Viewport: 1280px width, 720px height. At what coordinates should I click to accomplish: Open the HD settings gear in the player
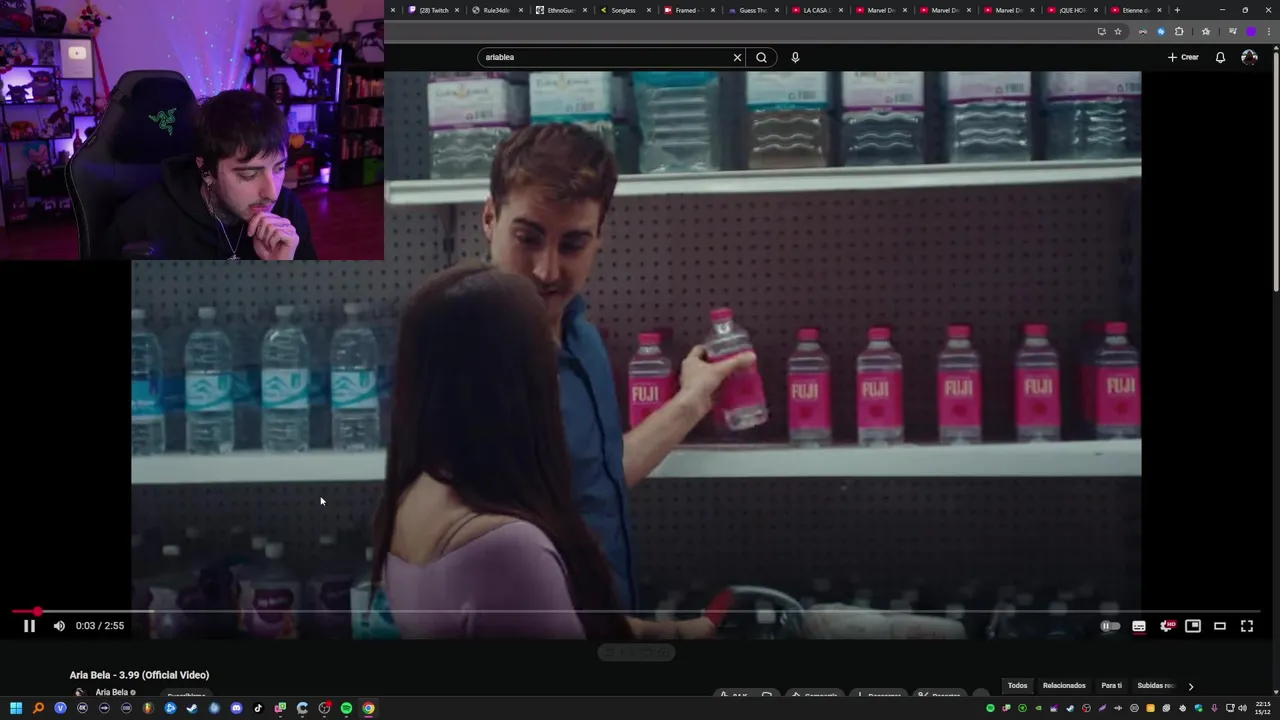1166,626
